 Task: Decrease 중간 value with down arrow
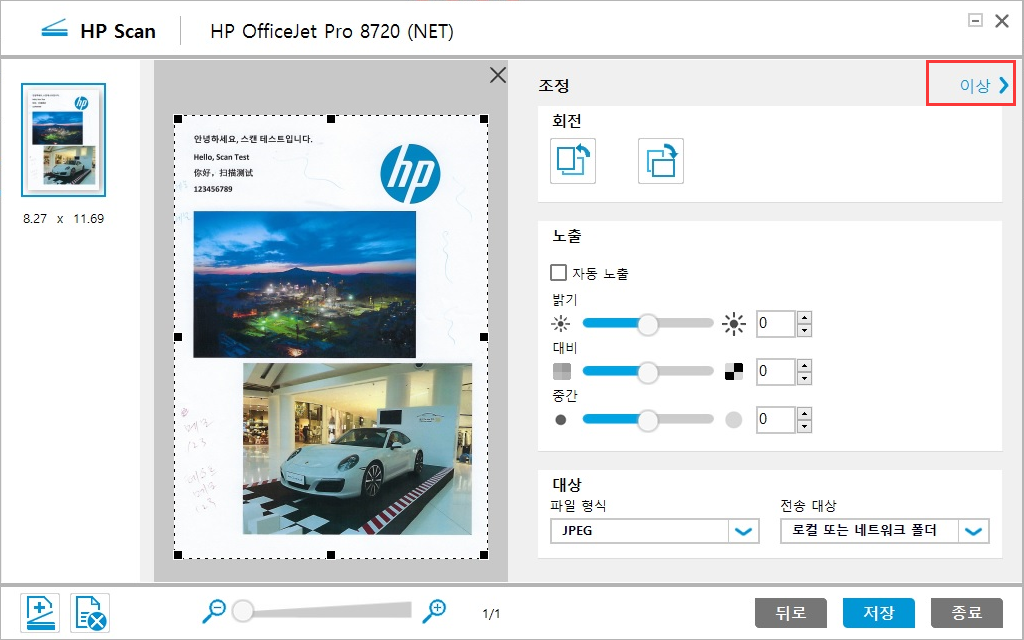805,426
